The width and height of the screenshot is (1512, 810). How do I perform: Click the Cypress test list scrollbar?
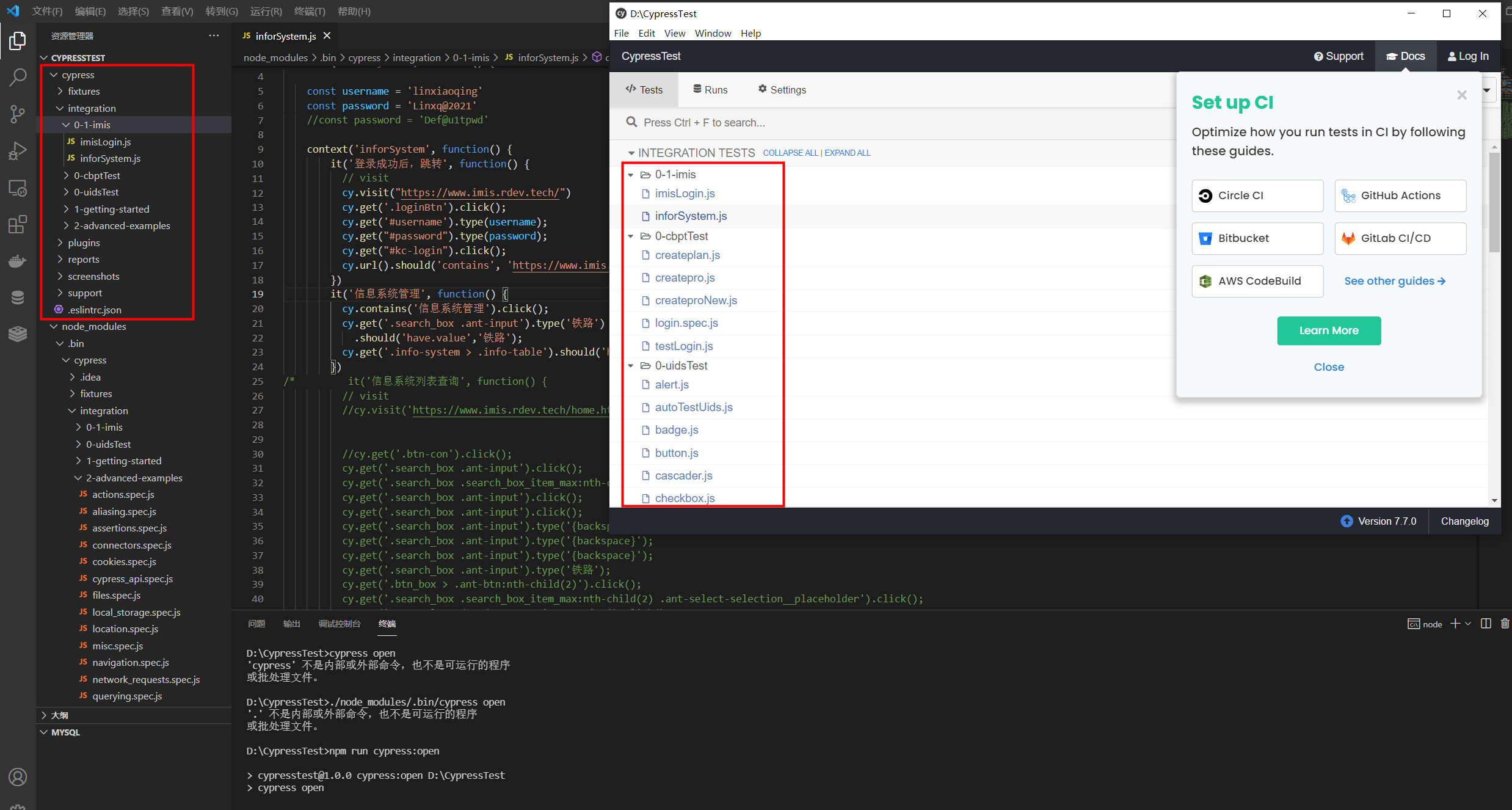1494,202
